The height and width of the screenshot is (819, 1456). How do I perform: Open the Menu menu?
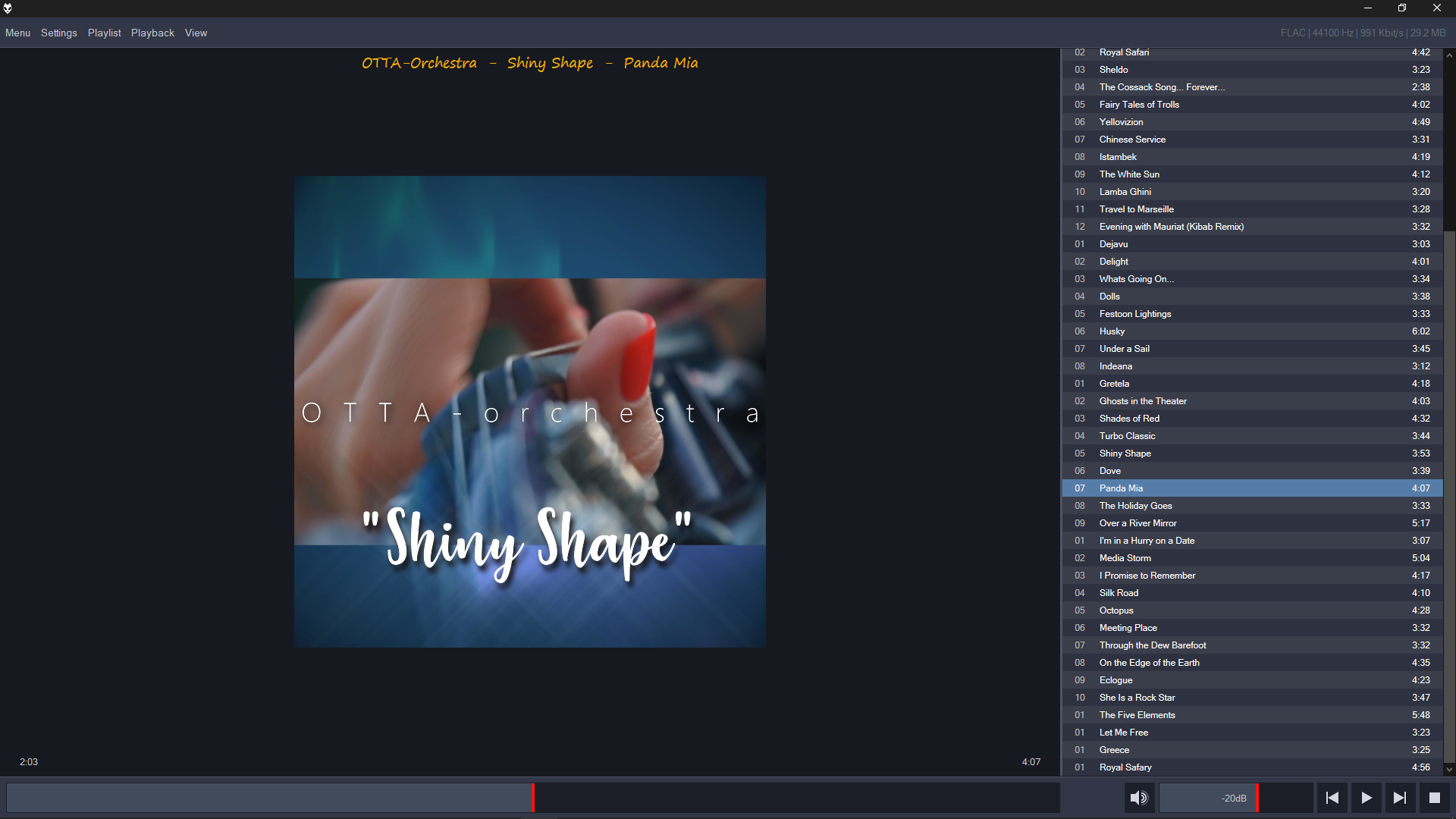tap(17, 33)
